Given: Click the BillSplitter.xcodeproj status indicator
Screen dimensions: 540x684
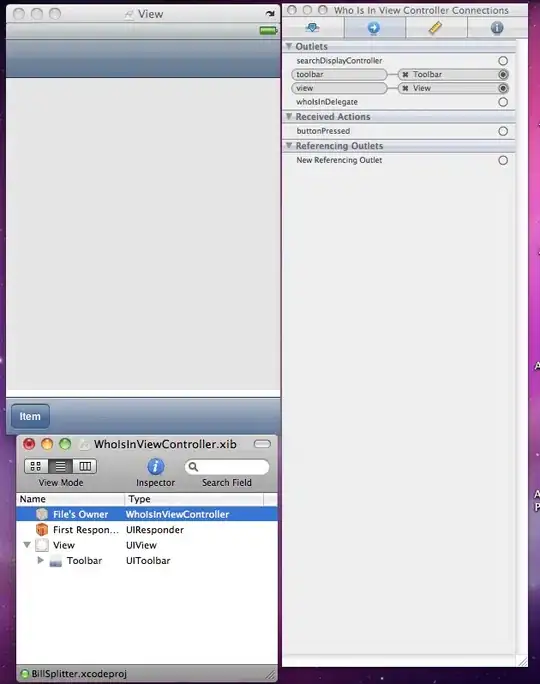Looking at the screenshot, I should point(25,674).
